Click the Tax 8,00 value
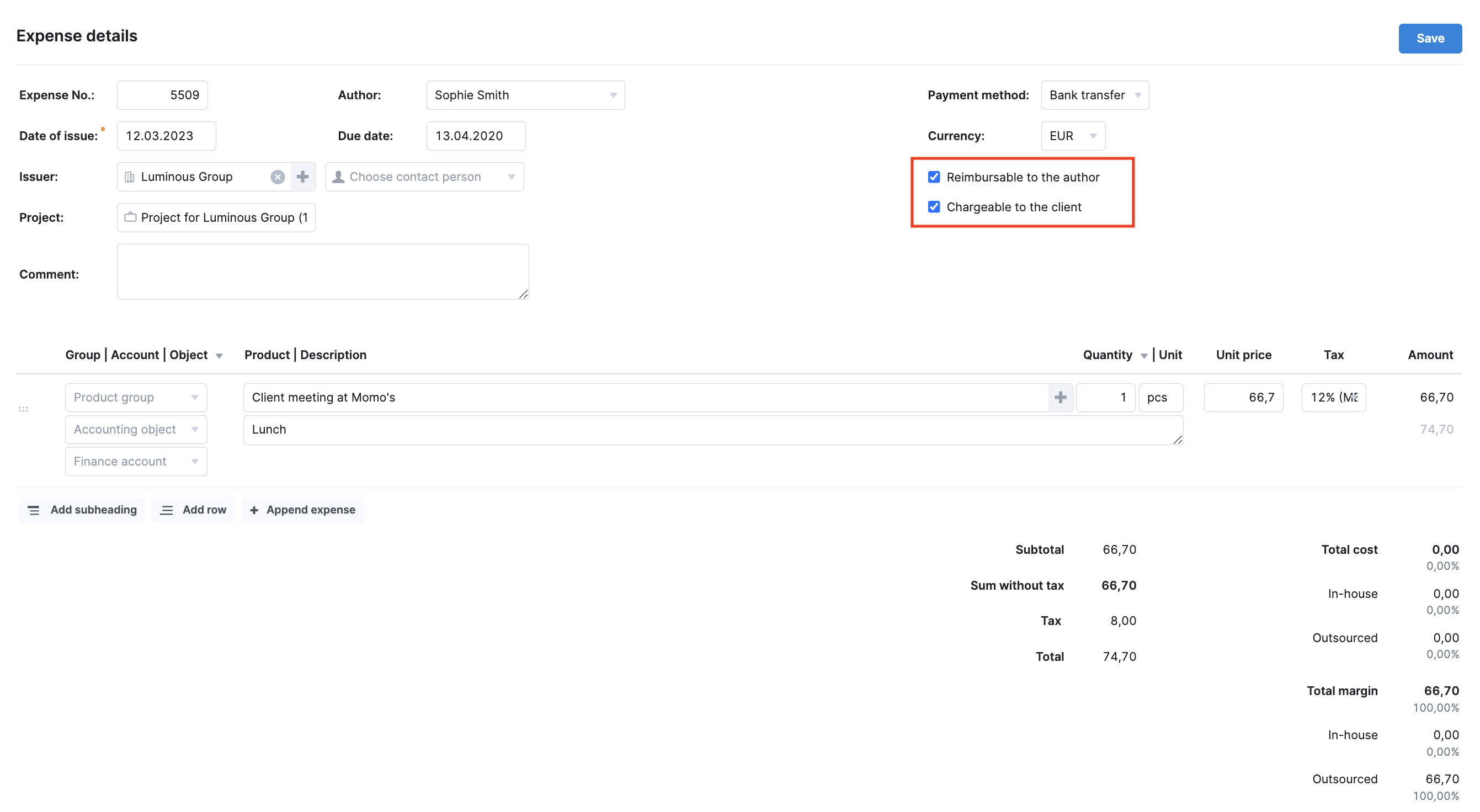1480x812 pixels. point(1123,621)
